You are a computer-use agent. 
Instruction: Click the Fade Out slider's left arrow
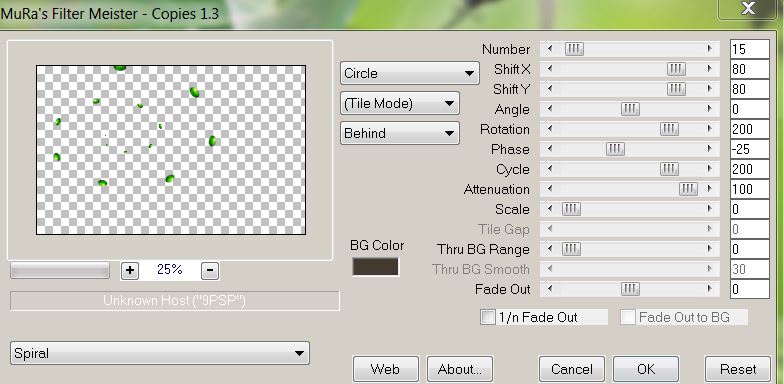click(550, 289)
